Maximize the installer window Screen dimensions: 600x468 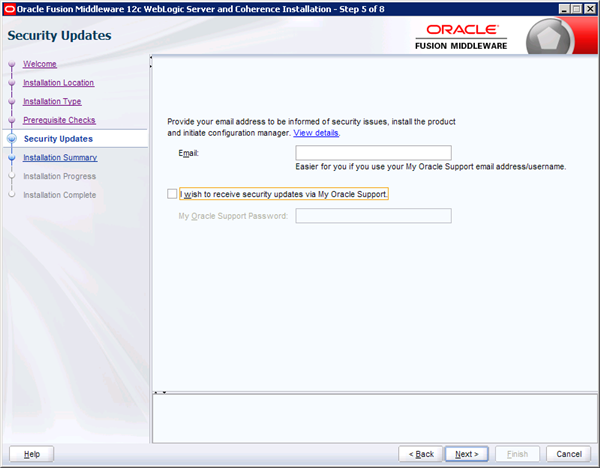[x=576, y=9]
